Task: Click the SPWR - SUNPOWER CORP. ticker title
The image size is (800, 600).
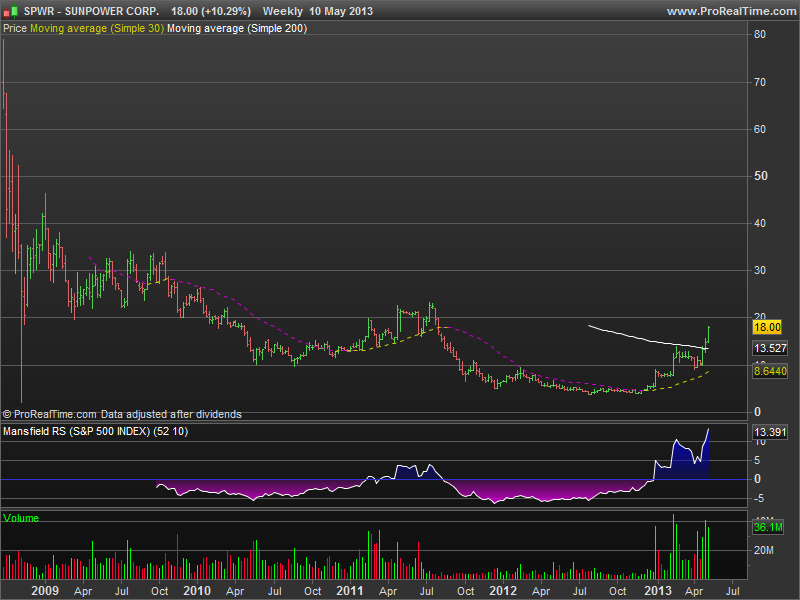Action: pos(89,10)
